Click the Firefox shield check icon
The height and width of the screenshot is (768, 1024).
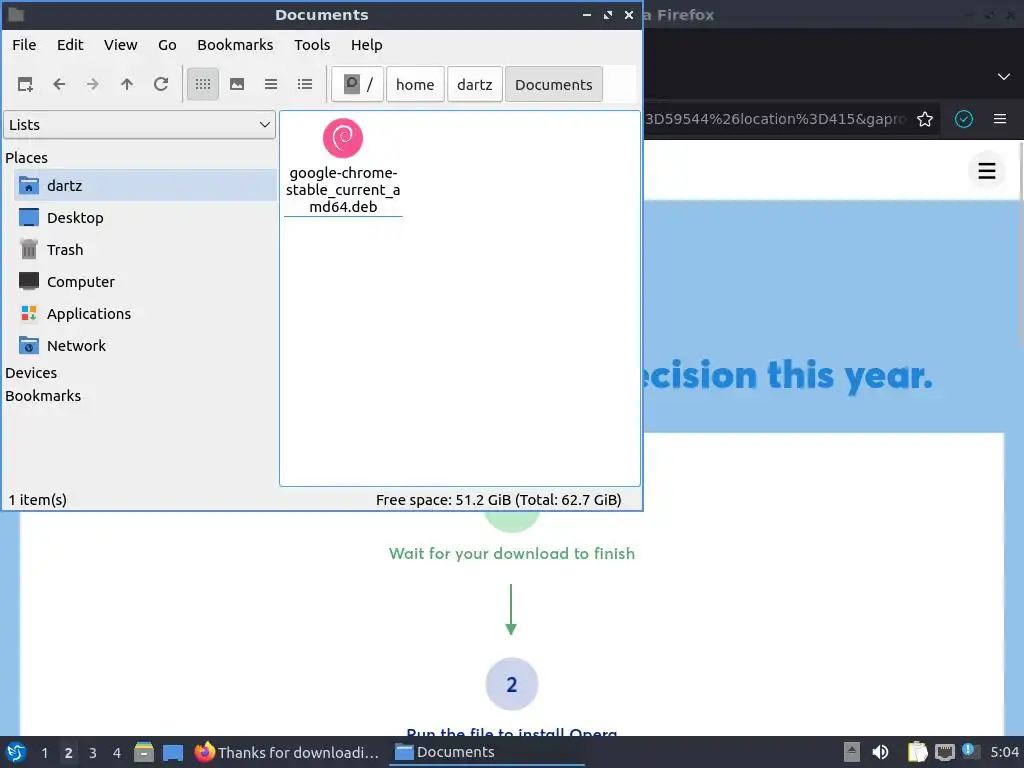[x=964, y=119]
